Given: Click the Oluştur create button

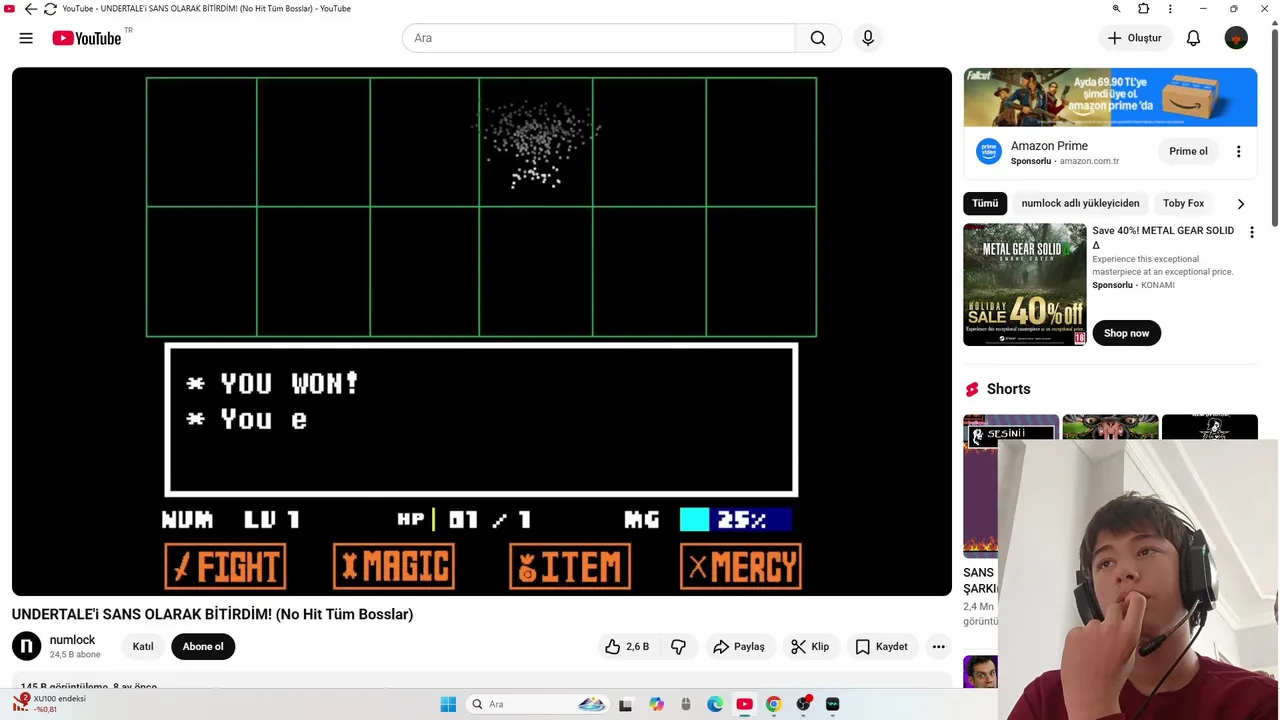Looking at the screenshot, I should click(1135, 38).
